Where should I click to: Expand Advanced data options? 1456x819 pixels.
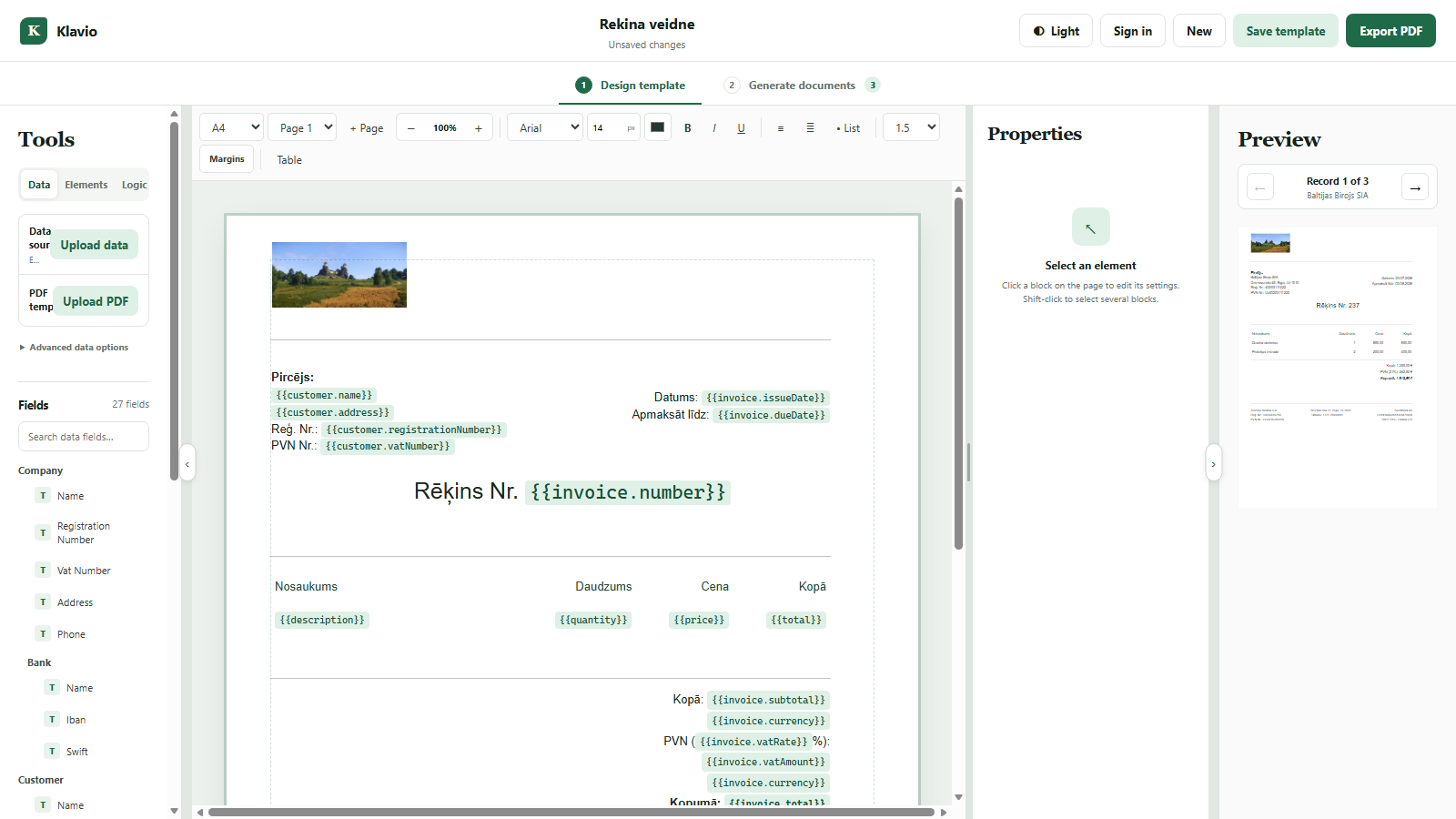(x=74, y=348)
